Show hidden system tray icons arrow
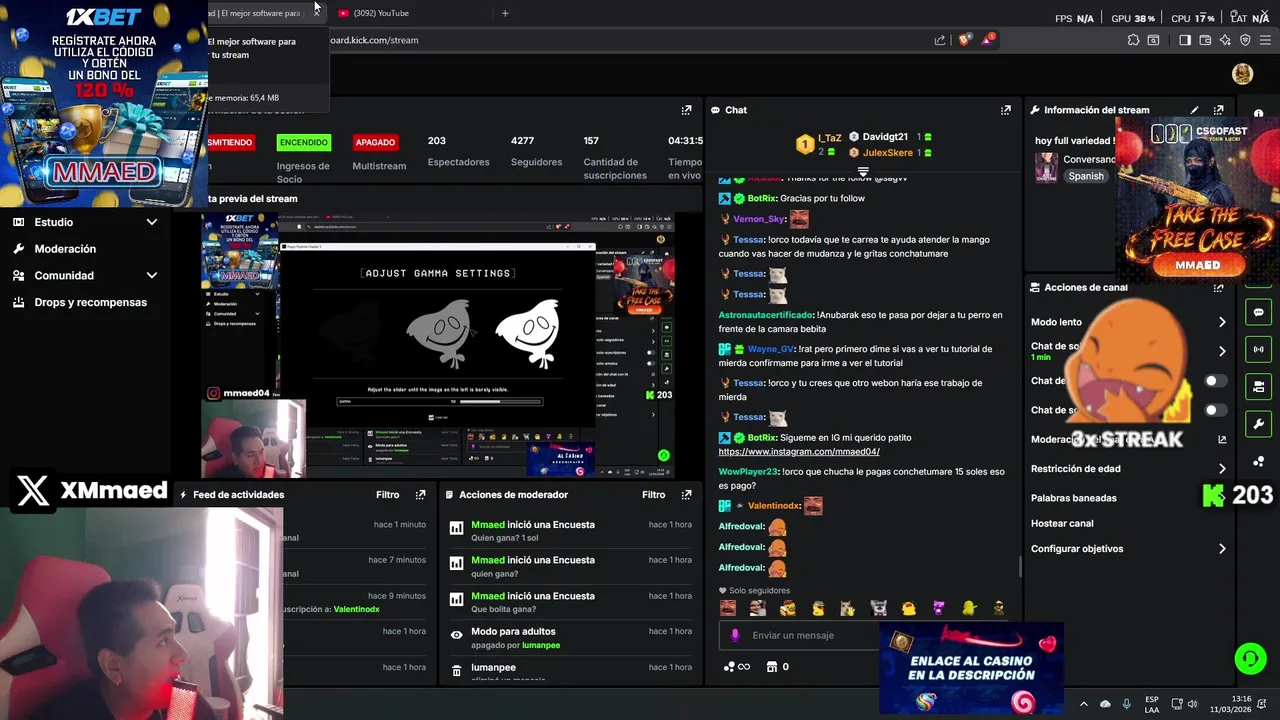This screenshot has height=720, width=1280. pyautogui.click(x=1083, y=704)
